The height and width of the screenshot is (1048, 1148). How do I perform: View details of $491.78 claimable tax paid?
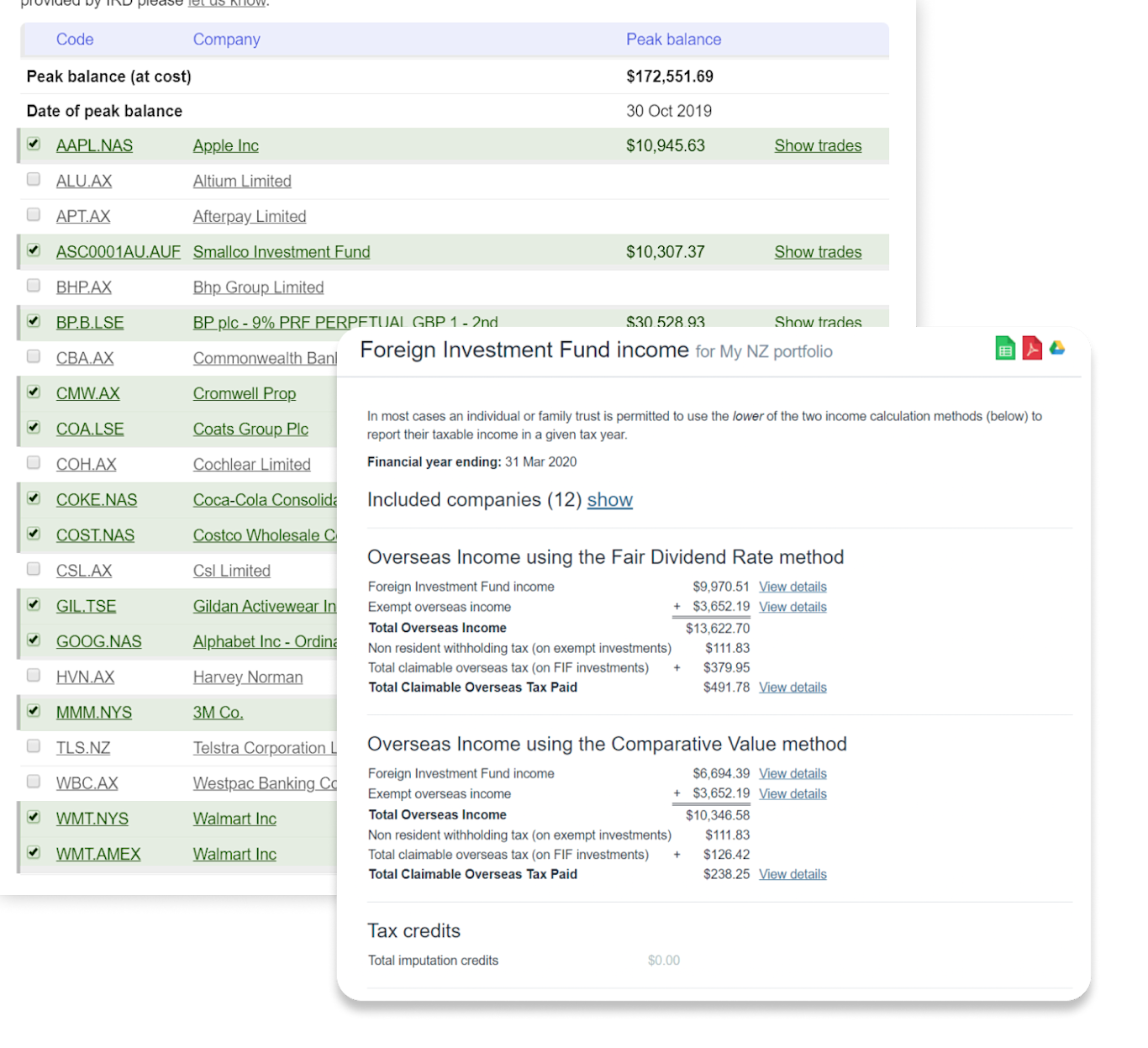pos(793,687)
